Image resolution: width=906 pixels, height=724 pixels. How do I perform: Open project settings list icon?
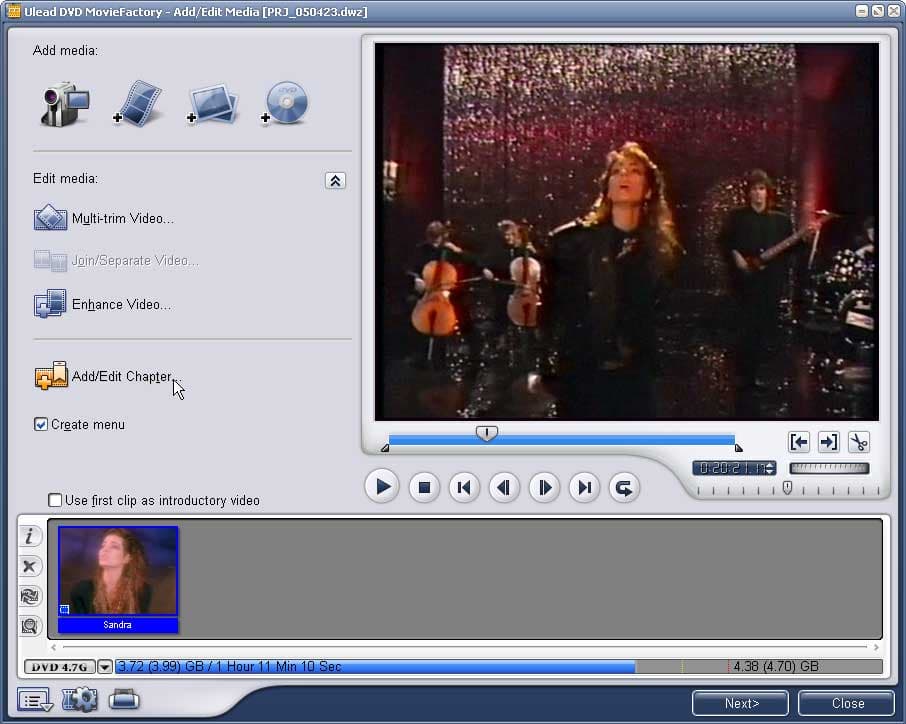(35, 700)
